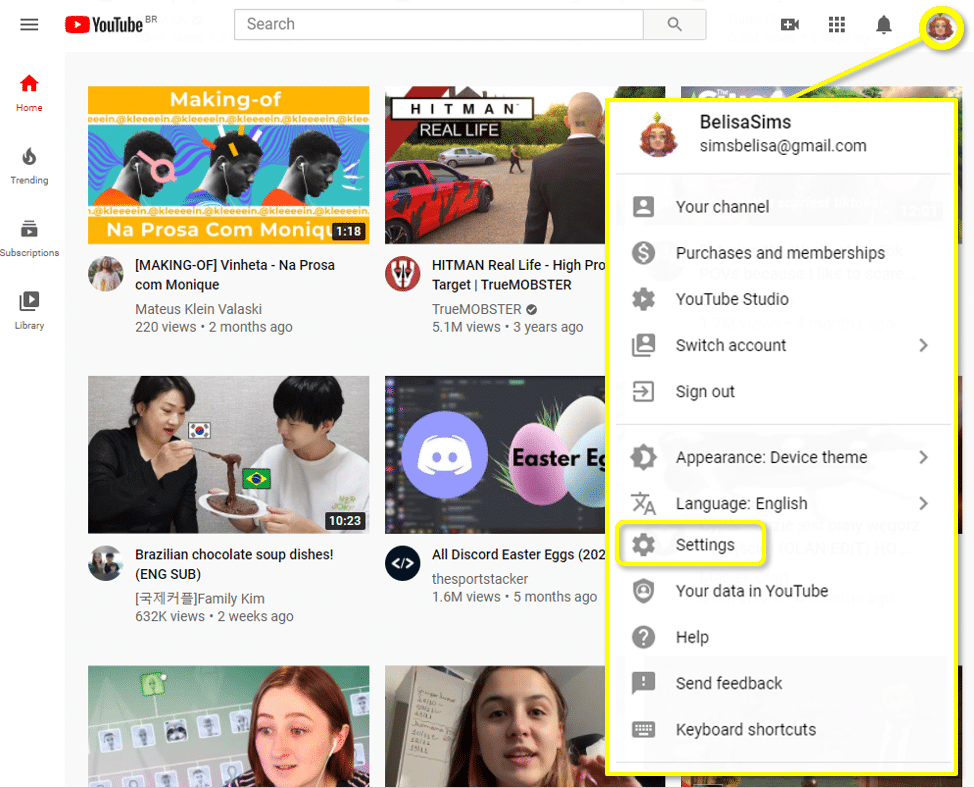
Task: Open the hamburger guide menu
Action: tap(29, 24)
